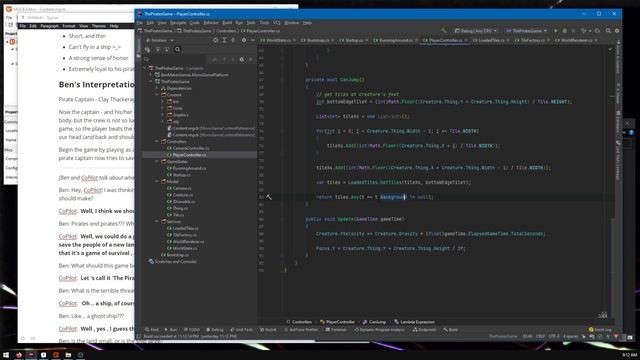Start debugging with the bug icon in toolbar
The height and width of the screenshot is (360, 640).
point(564,31)
